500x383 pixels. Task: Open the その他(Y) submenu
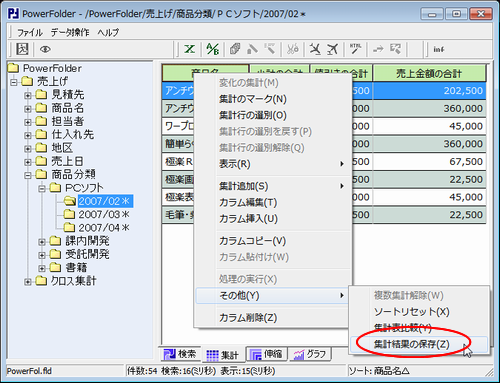point(273,296)
